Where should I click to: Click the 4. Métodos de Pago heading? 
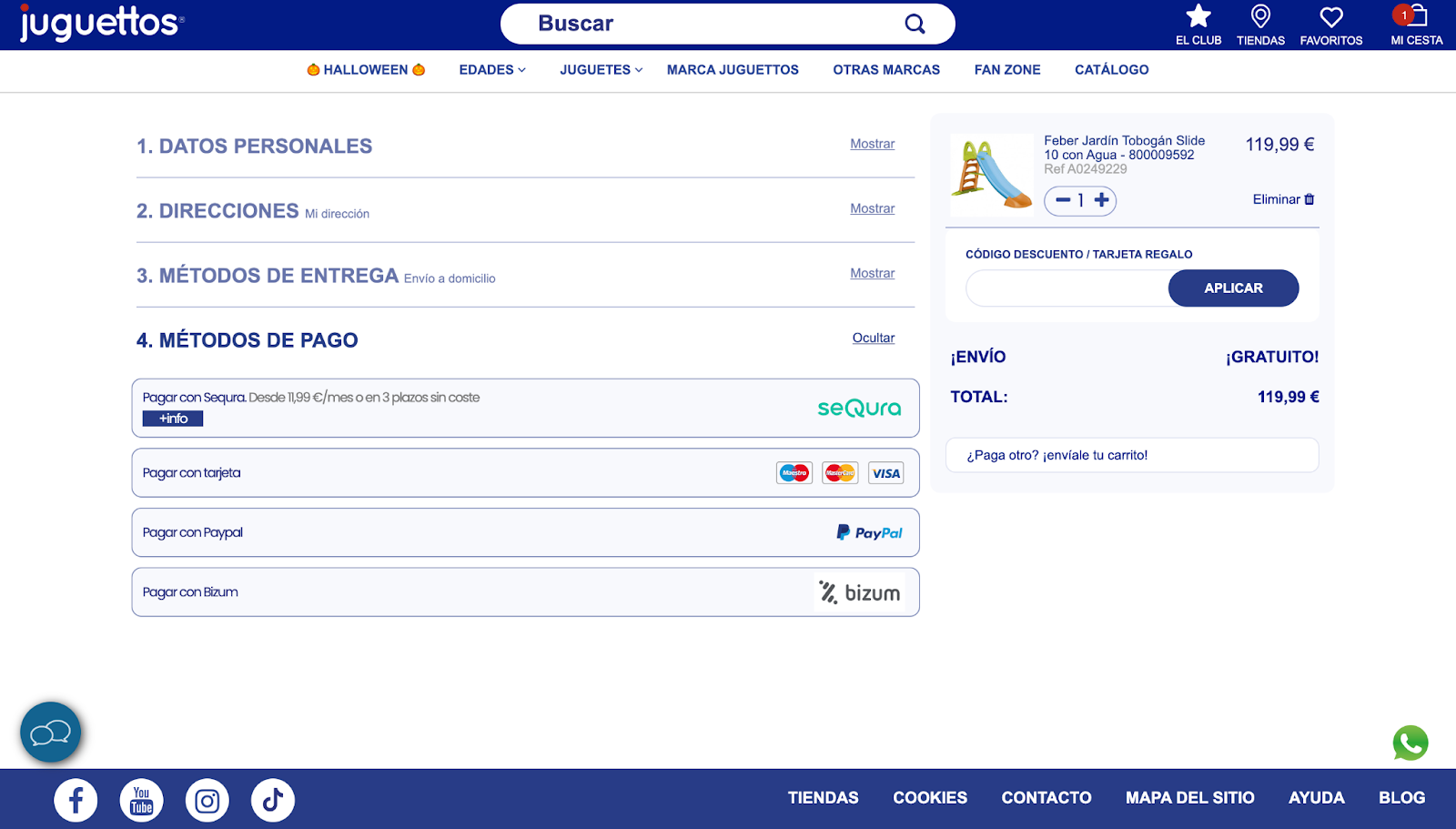pos(247,340)
